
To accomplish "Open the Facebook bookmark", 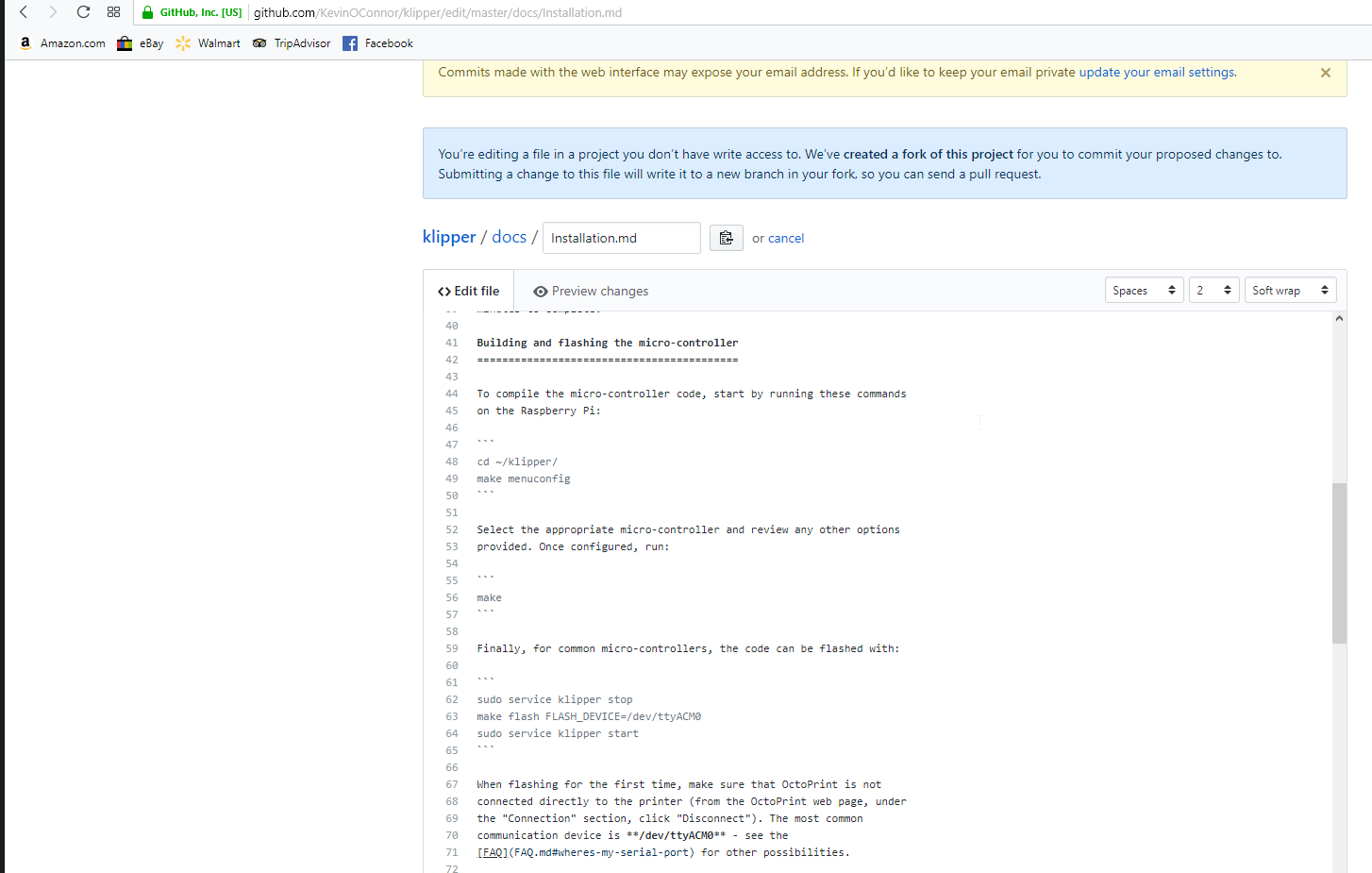I will pyautogui.click(x=377, y=43).
